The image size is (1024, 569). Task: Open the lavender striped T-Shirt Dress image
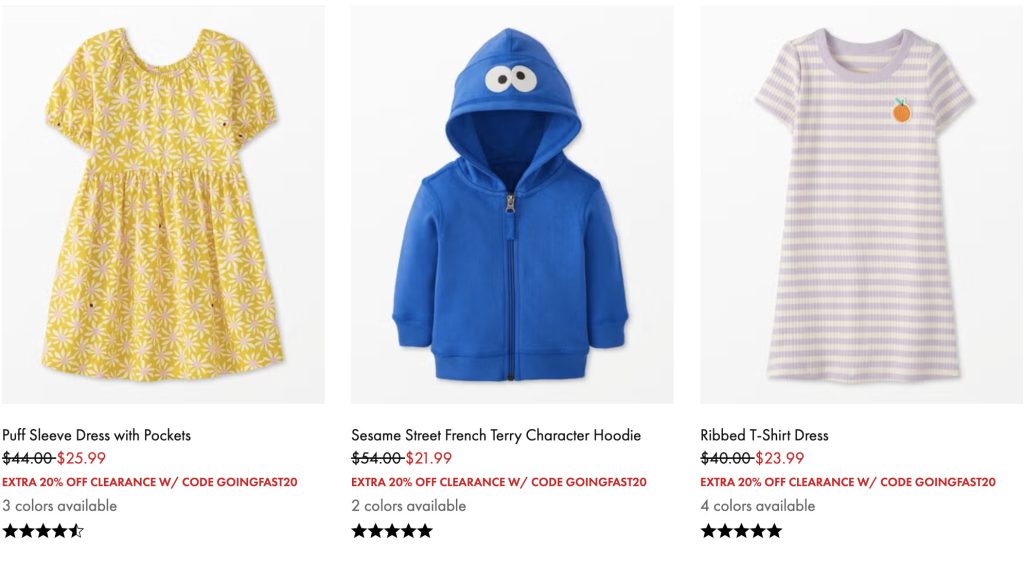tap(861, 205)
